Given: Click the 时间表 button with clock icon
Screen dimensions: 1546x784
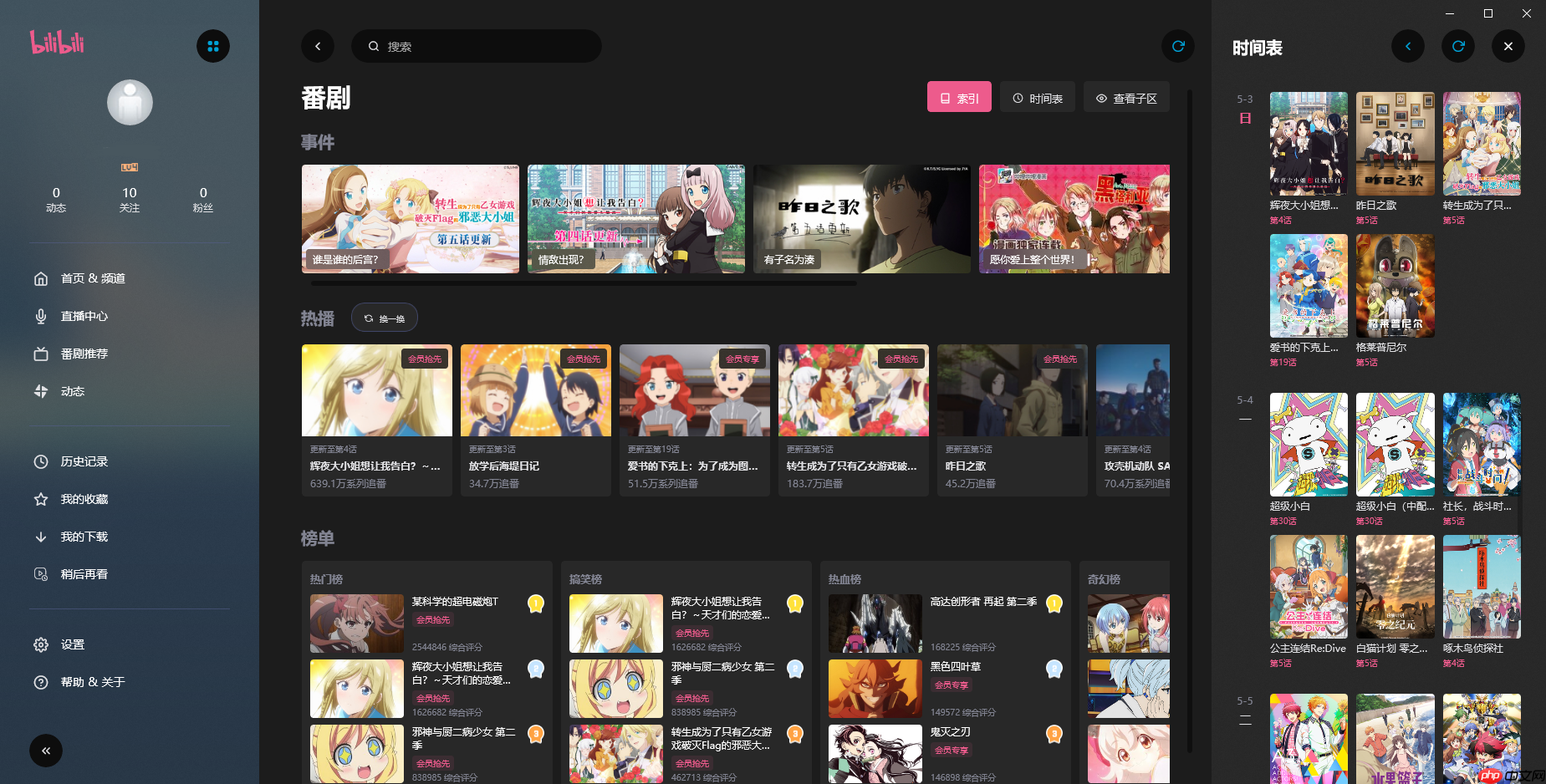Looking at the screenshot, I should 1038,98.
